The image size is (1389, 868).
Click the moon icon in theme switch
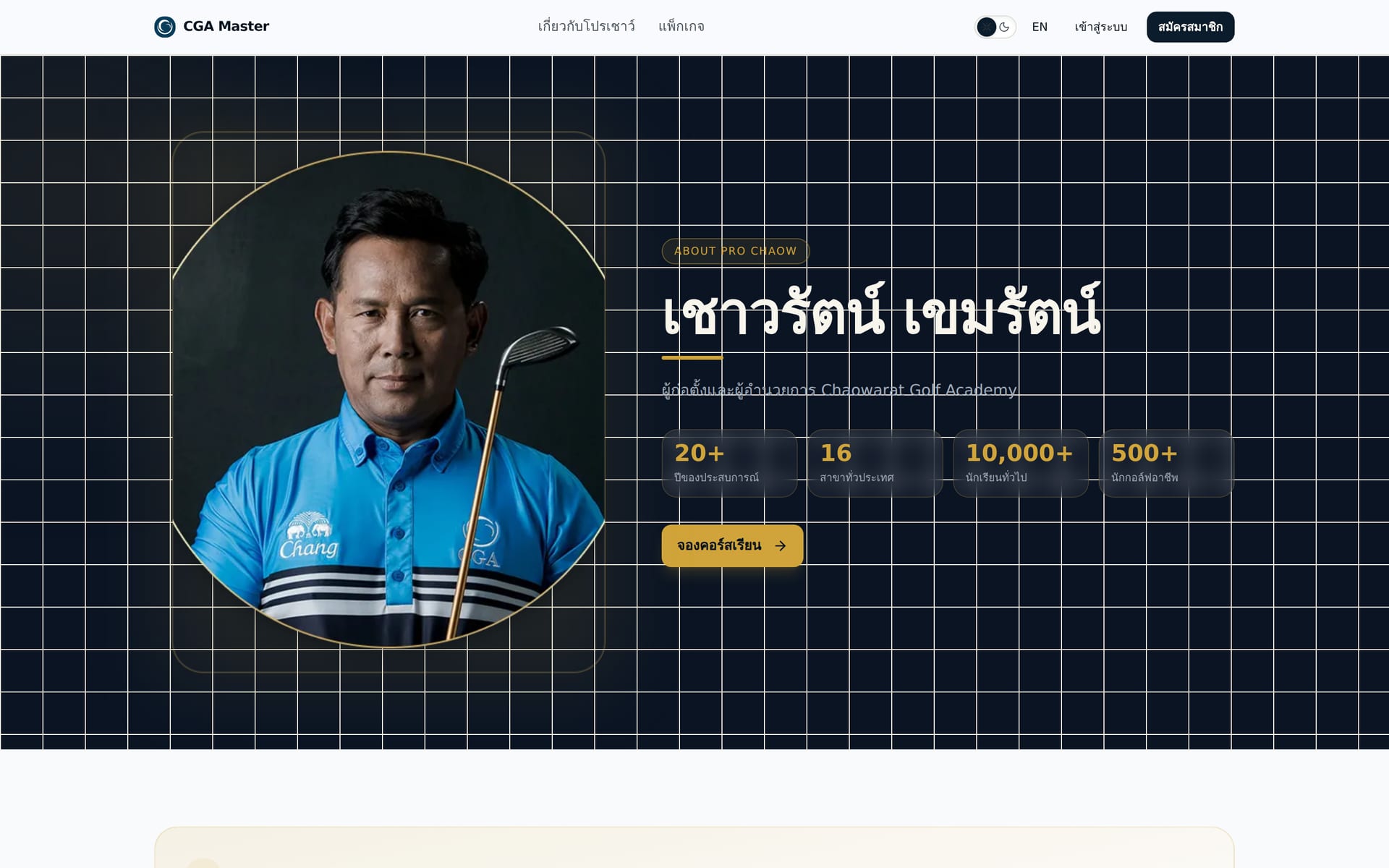1004,27
